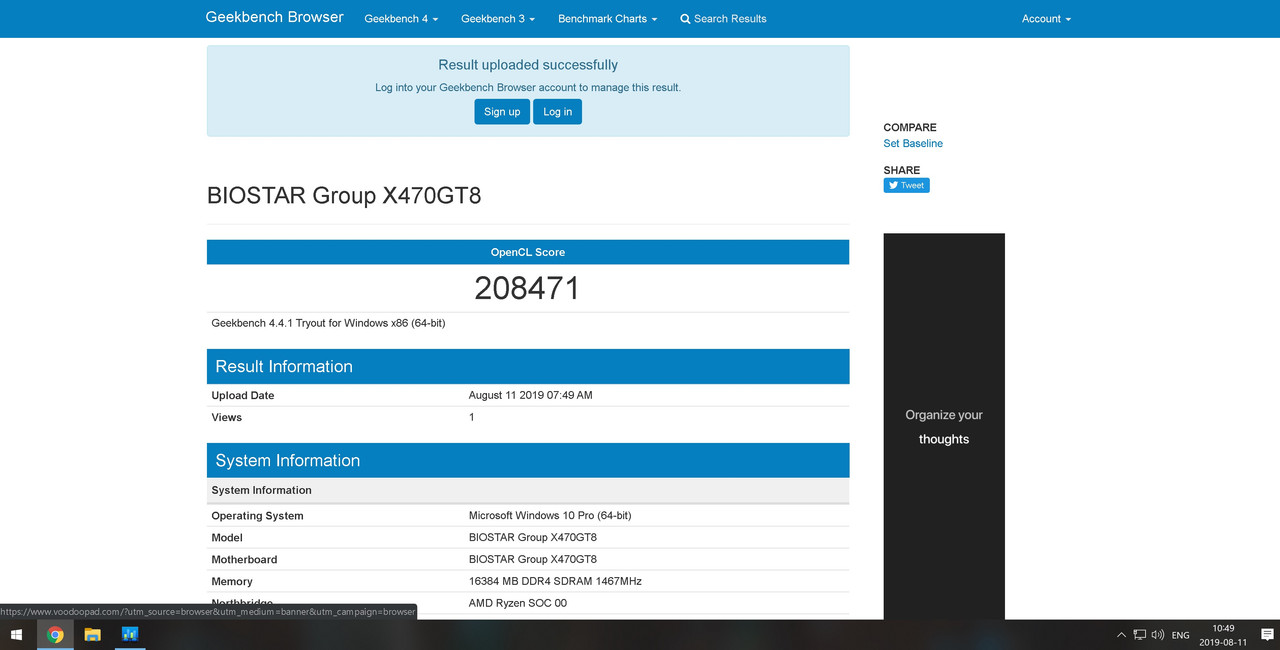Open the network tray icon

coord(1139,635)
